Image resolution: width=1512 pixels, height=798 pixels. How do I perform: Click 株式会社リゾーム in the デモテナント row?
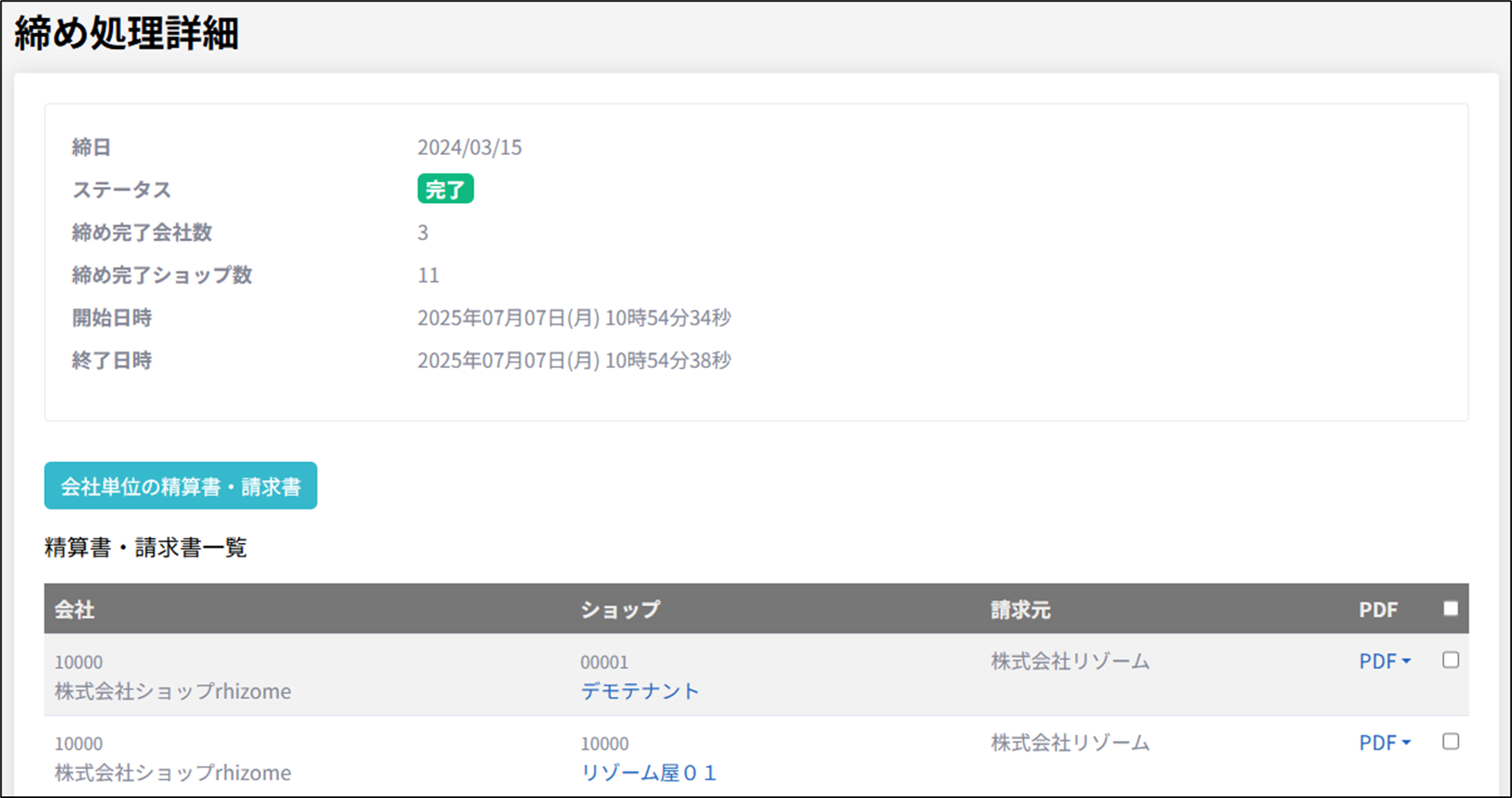(x=1069, y=661)
